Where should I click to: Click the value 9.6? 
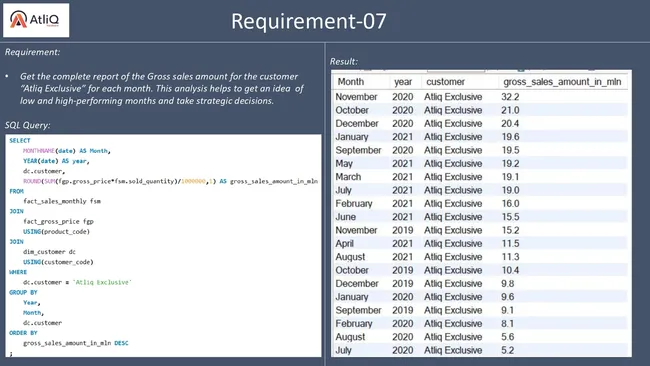(507, 297)
